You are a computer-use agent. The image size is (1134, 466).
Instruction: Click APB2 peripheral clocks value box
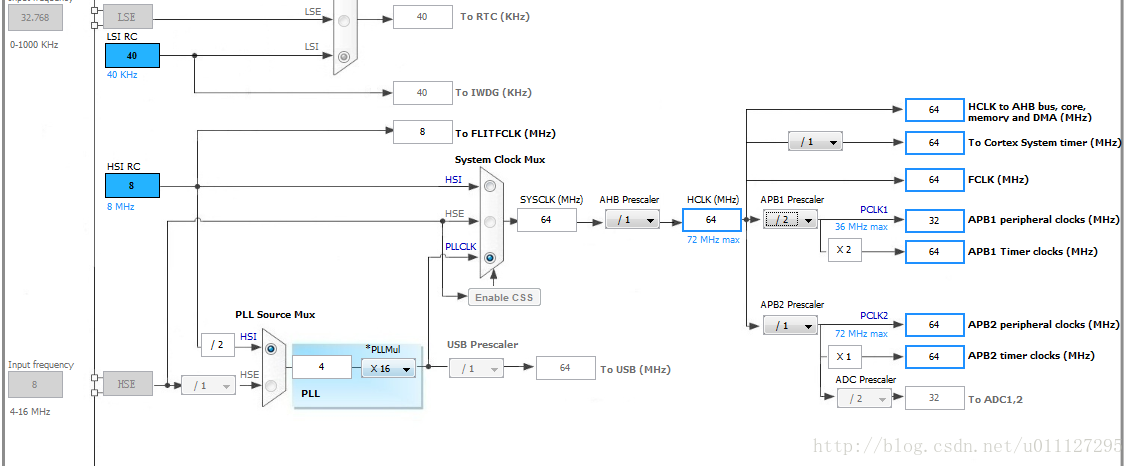pyautogui.click(x=934, y=325)
